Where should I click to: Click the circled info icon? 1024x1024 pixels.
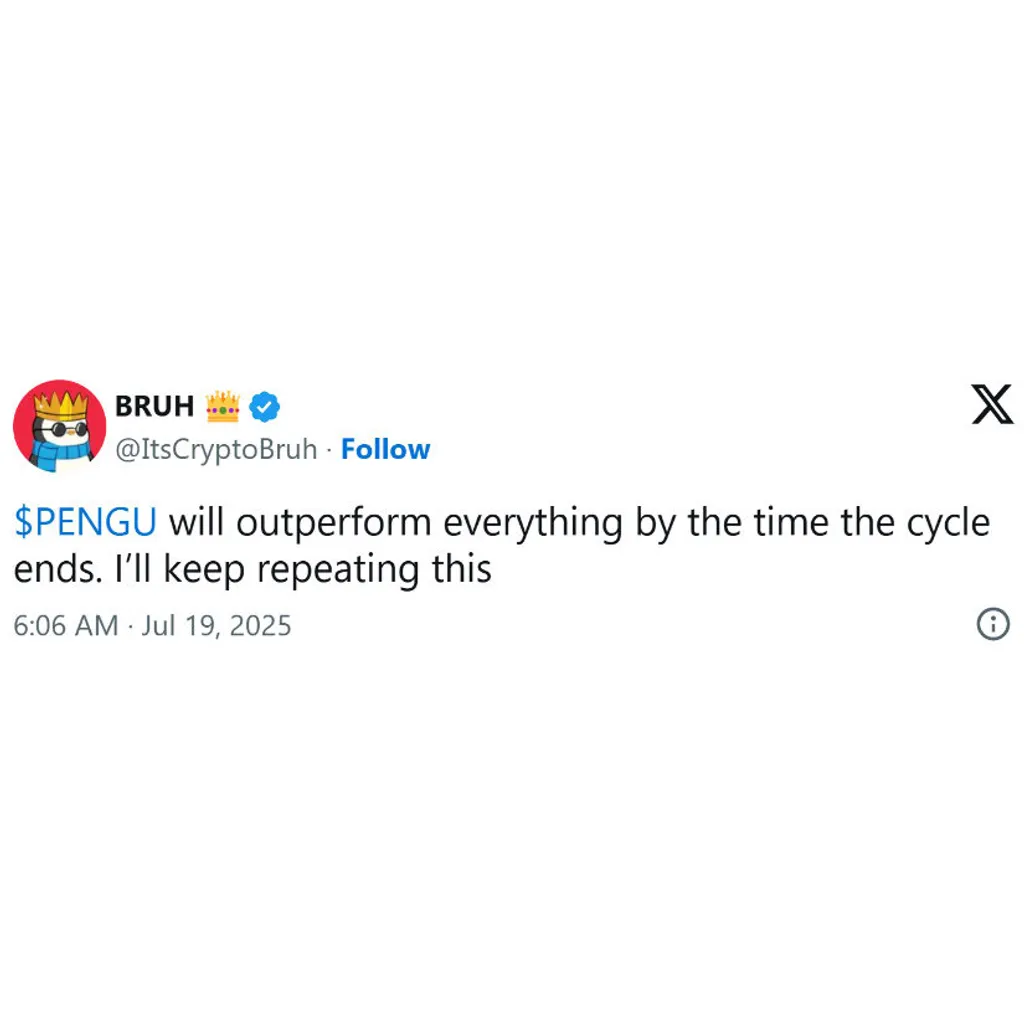click(993, 624)
